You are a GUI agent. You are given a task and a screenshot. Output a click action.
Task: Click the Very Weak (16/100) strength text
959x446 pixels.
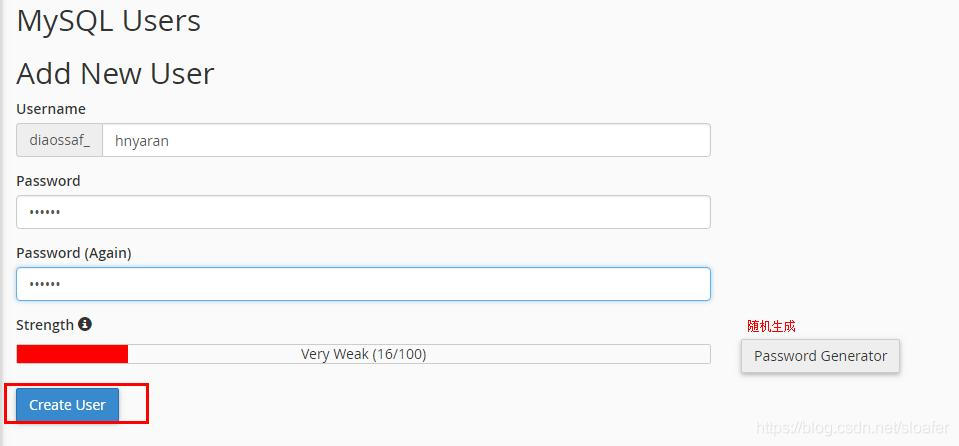[363, 354]
